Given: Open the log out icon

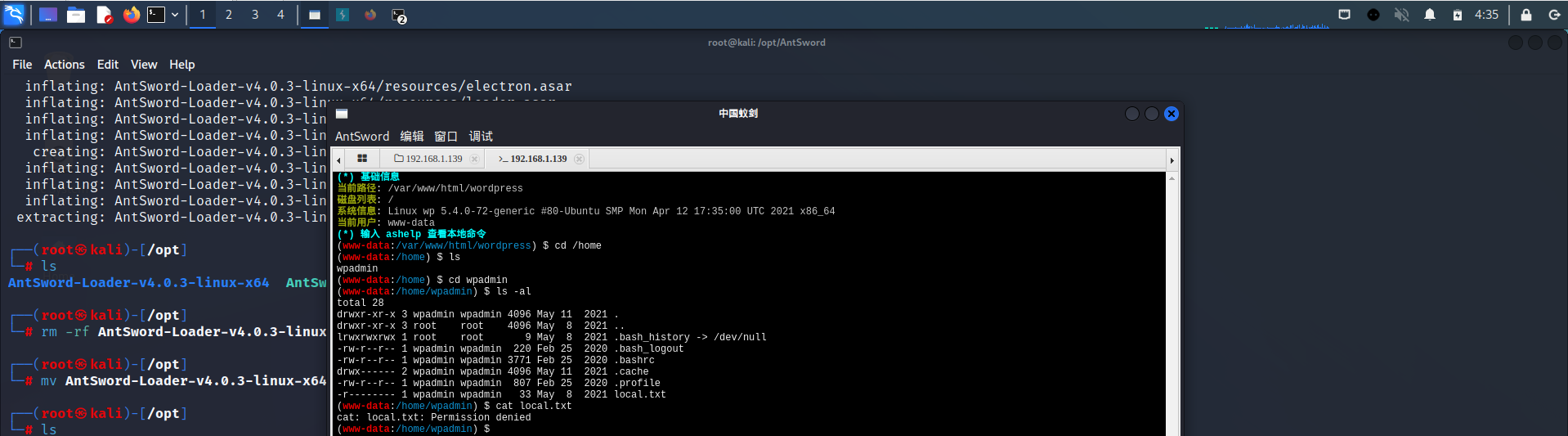Looking at the screenshot, I should (1554, 15).
